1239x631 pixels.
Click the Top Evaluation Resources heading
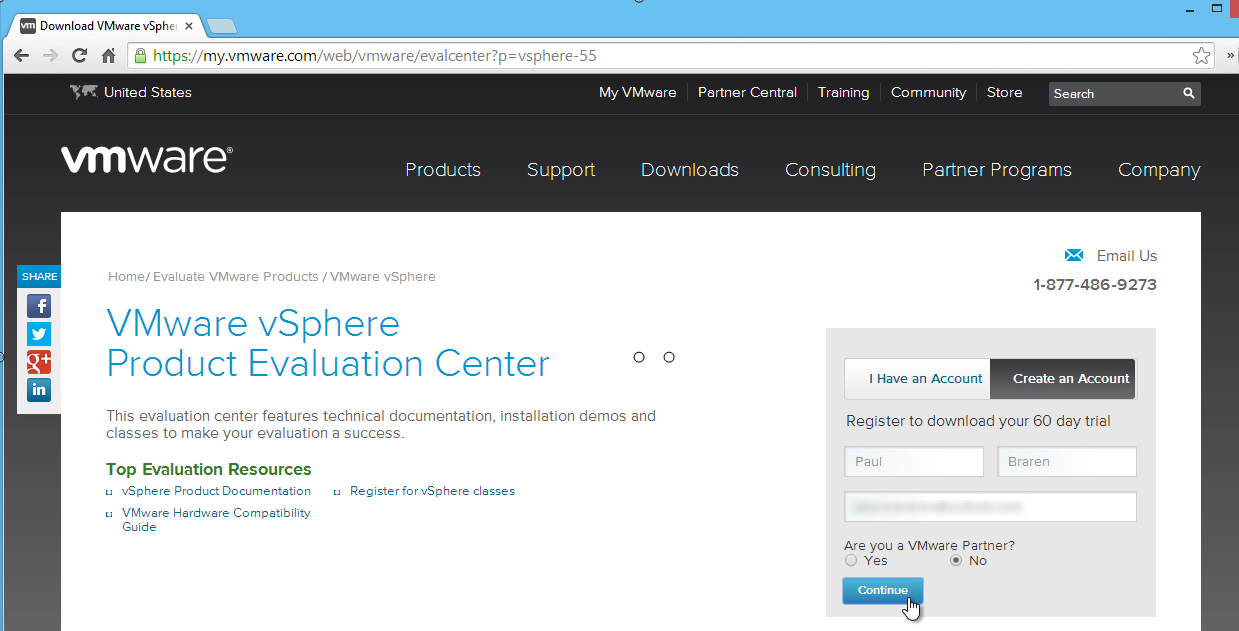209,469
